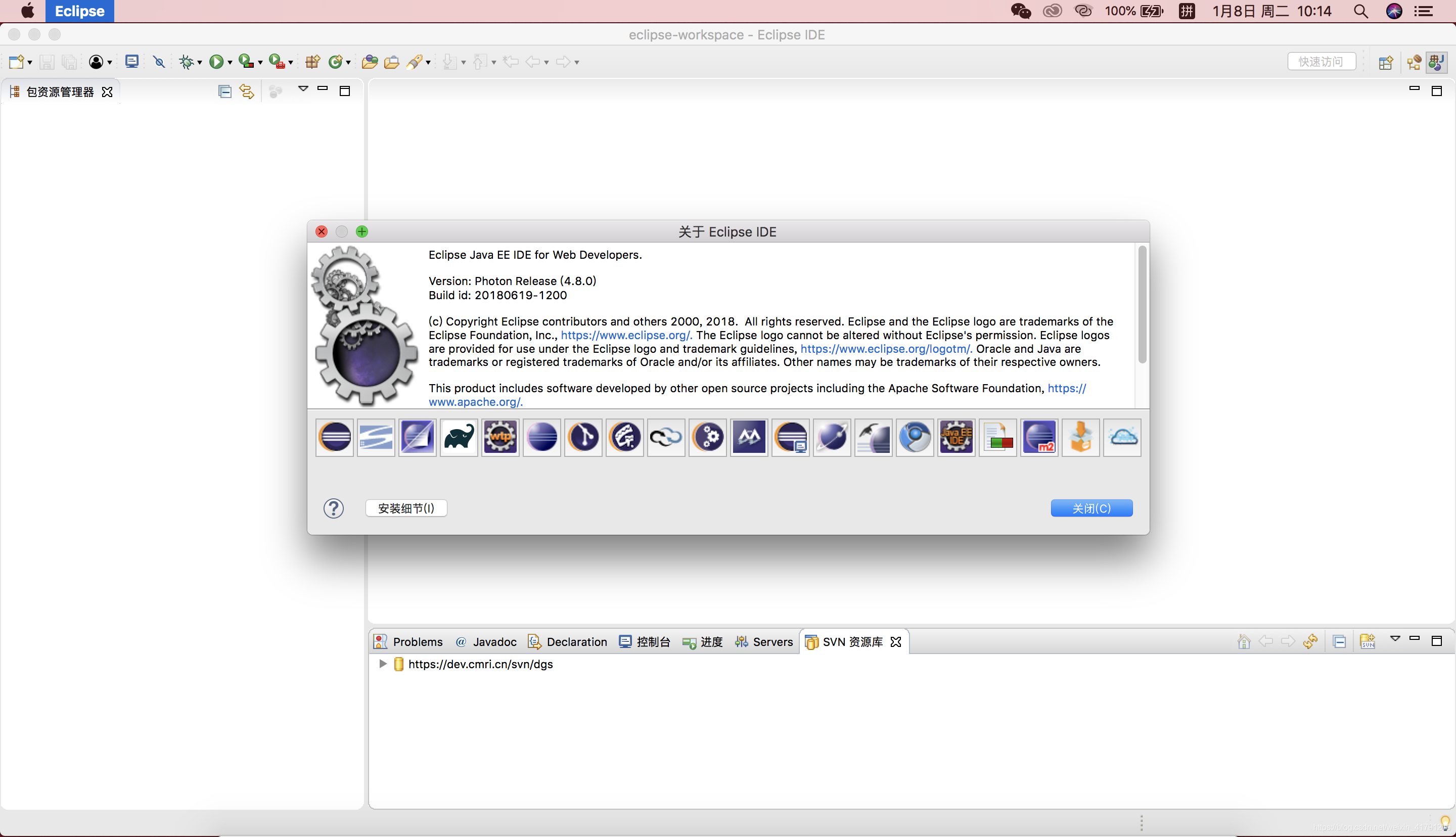Click the planet orbit plugin icon
This screenshot has height=837, width=1456.
tap(832, 438)
